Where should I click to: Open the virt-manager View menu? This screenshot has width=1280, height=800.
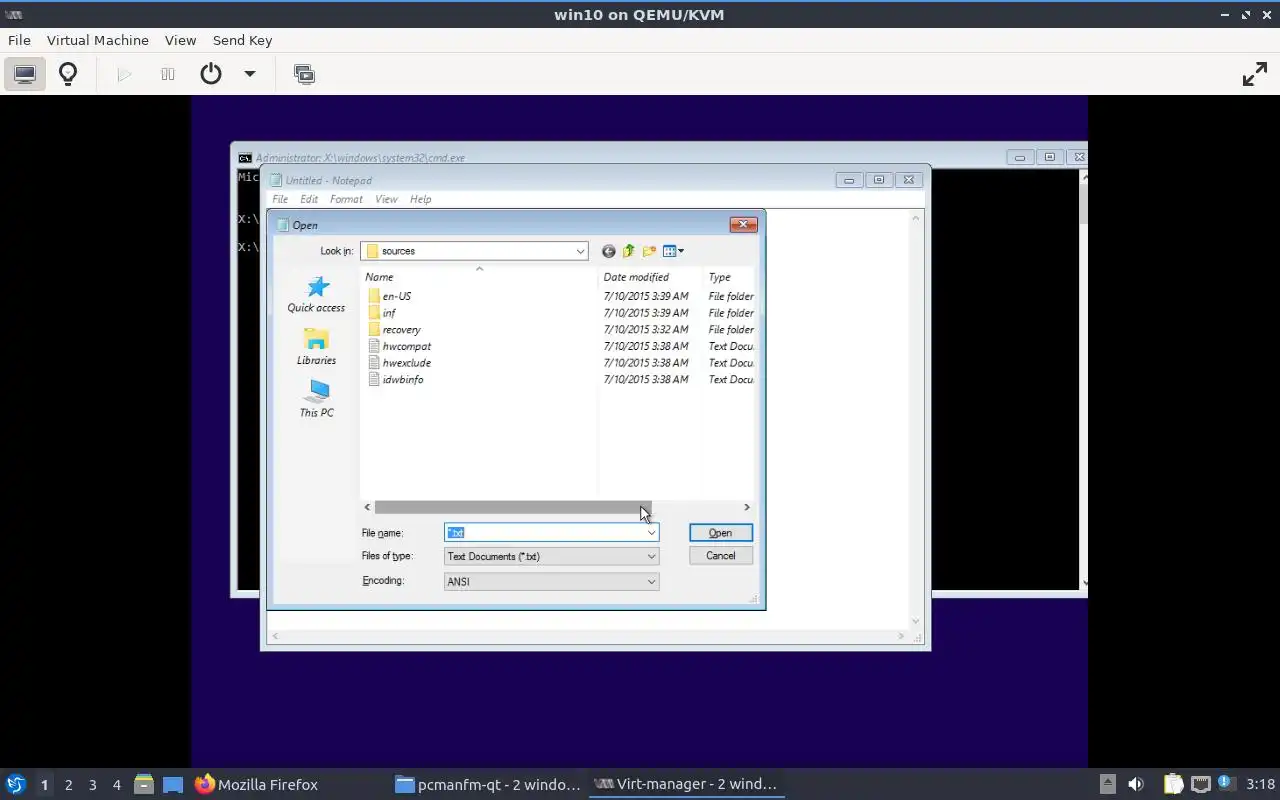[x=180, y=40]
